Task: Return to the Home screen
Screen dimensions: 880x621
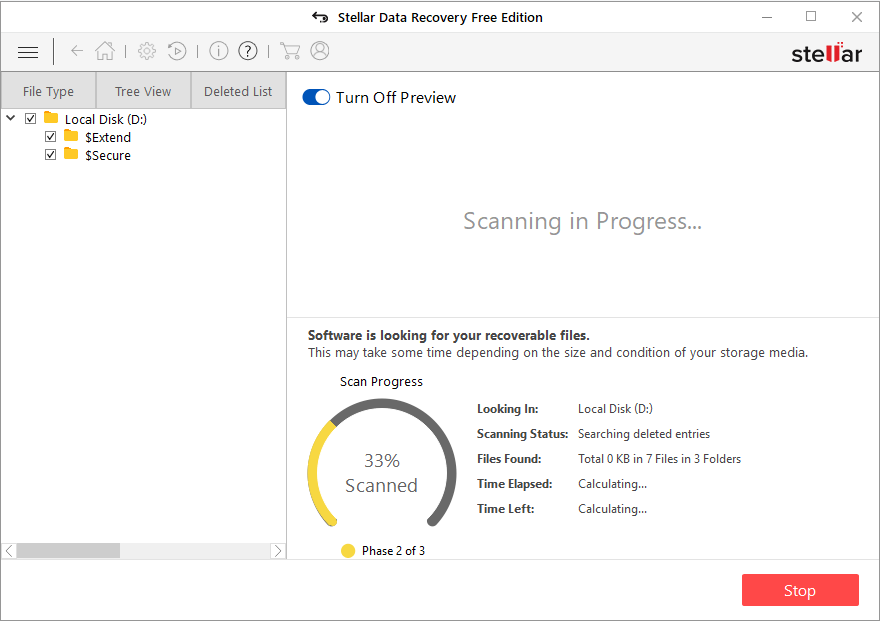Action: (x=105, y=51)
